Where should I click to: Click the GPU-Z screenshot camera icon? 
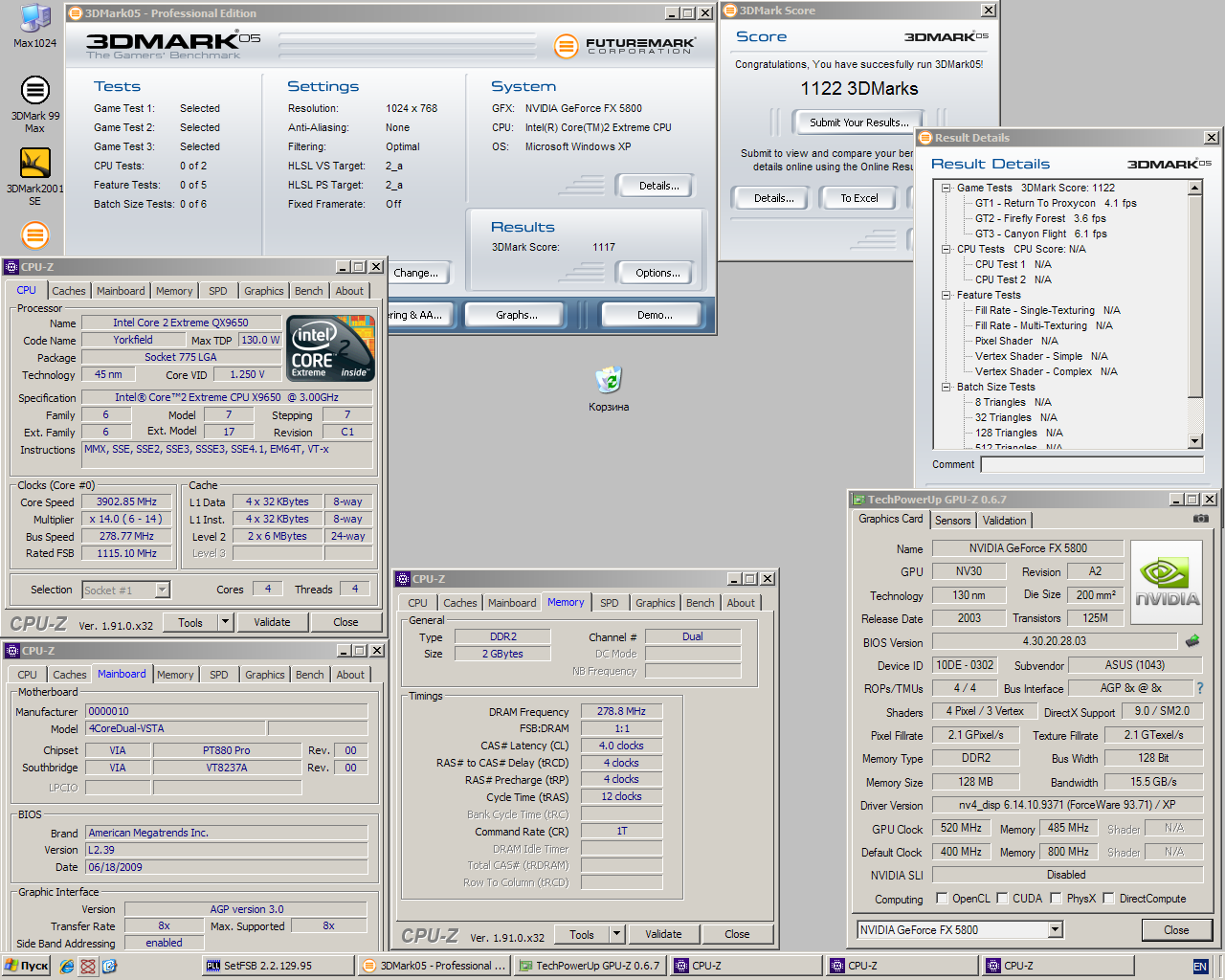(x=1200, y=519)
